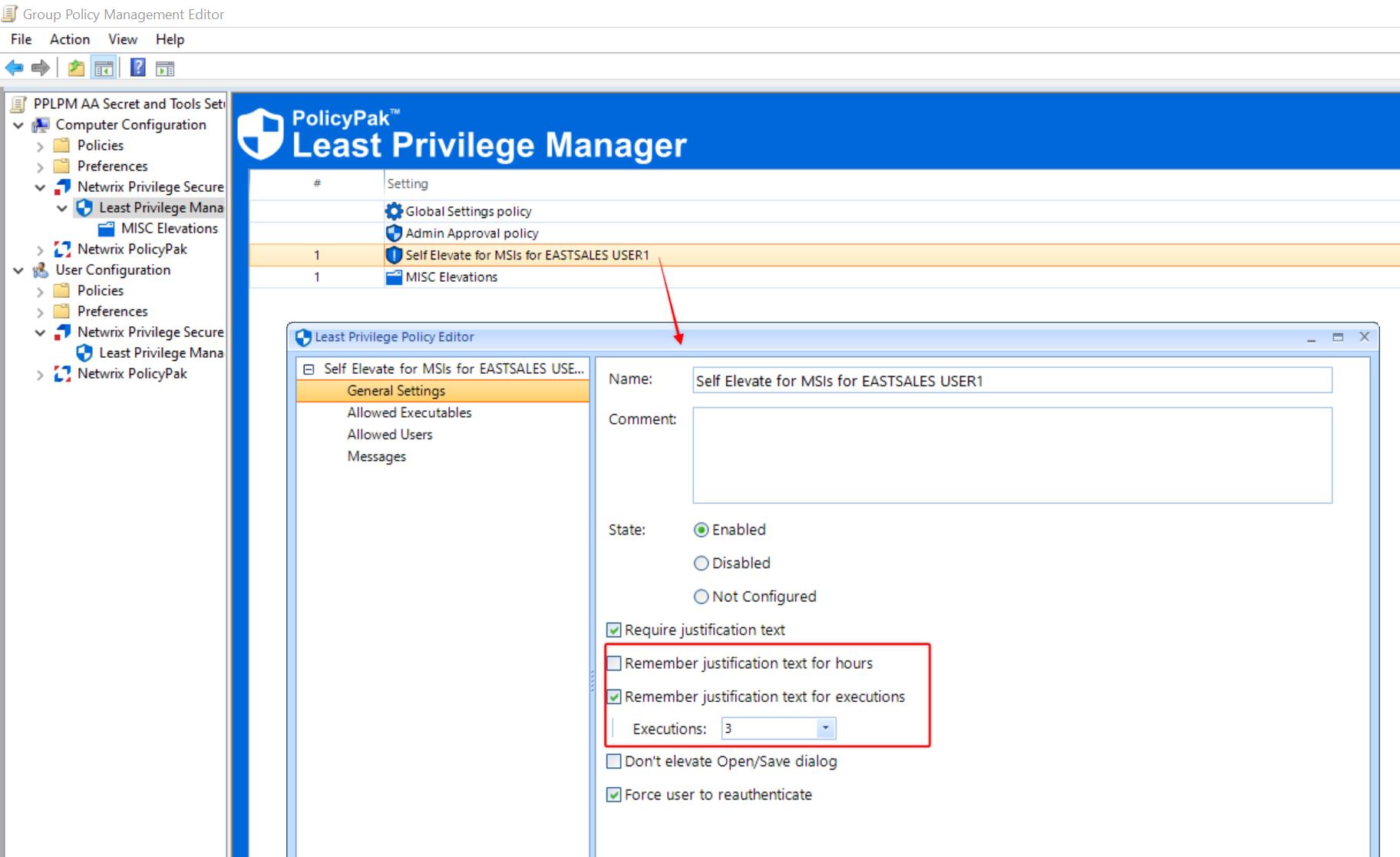Image resolution: width=1400 pixels, height=857 pixels.
Task: Click the MISC Elevations folder icon in list
Action: (394, 277)
